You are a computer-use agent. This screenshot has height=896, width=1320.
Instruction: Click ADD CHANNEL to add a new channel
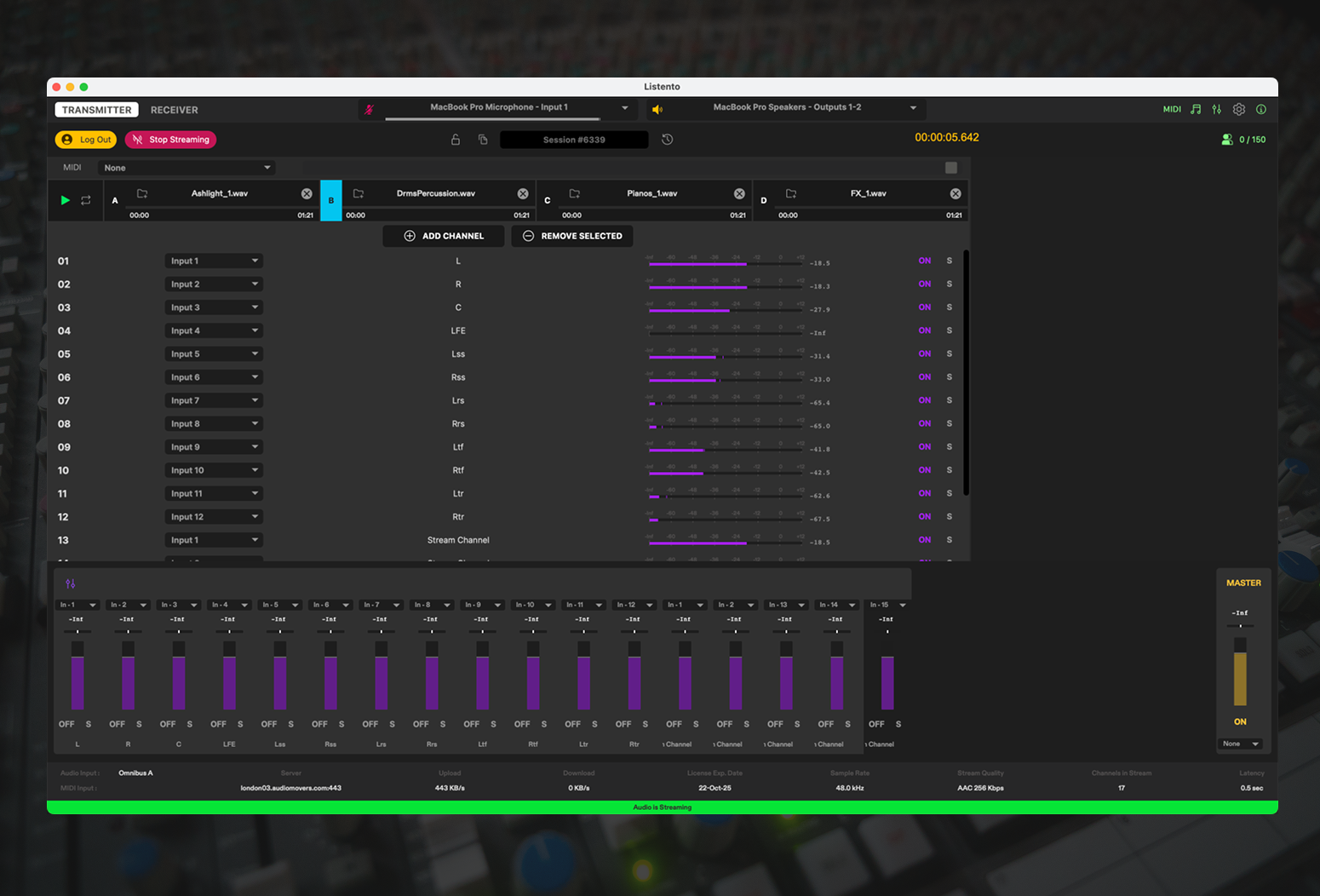[x=443, y=236]
